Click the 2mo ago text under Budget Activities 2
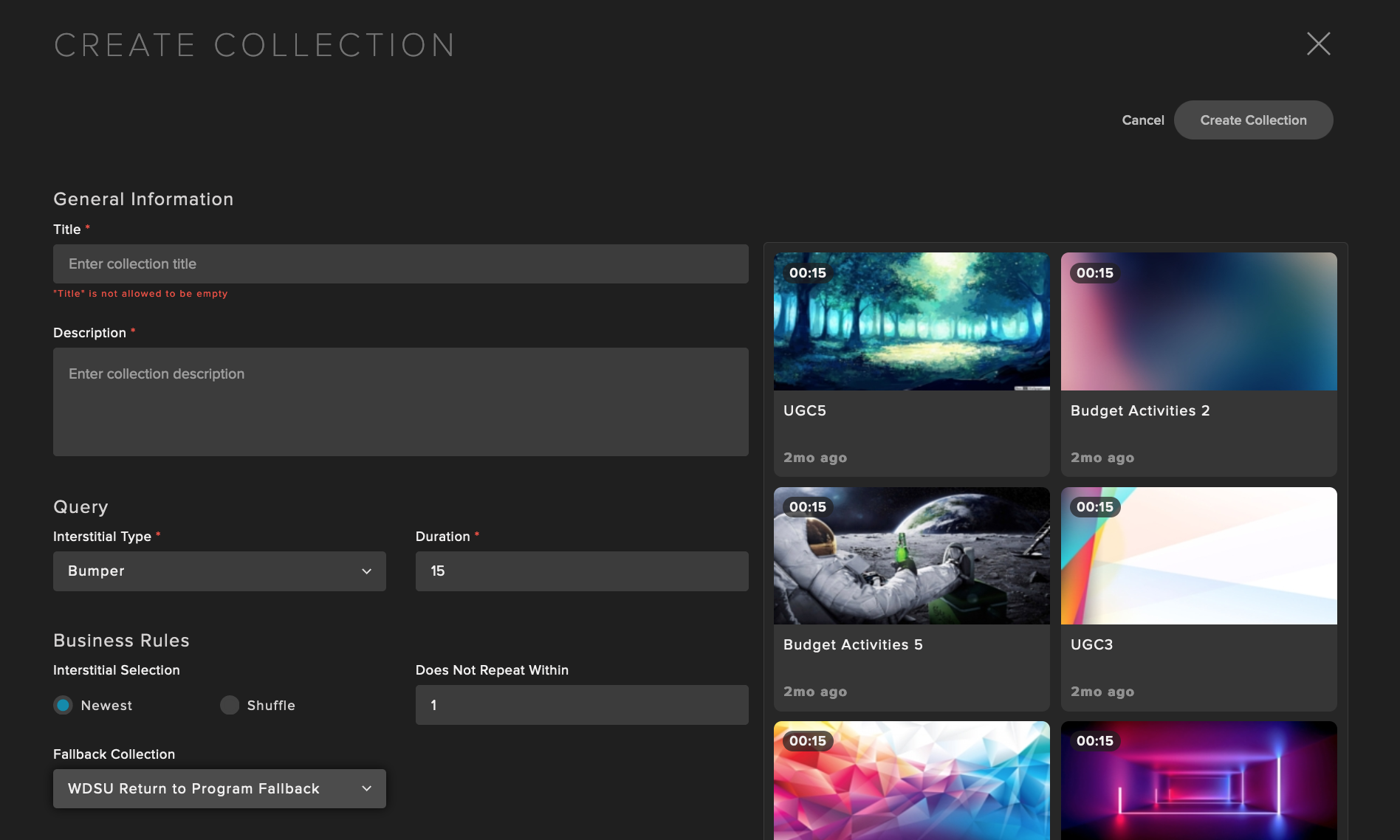Screen dimensions: 1400x840 point(1102,458)
